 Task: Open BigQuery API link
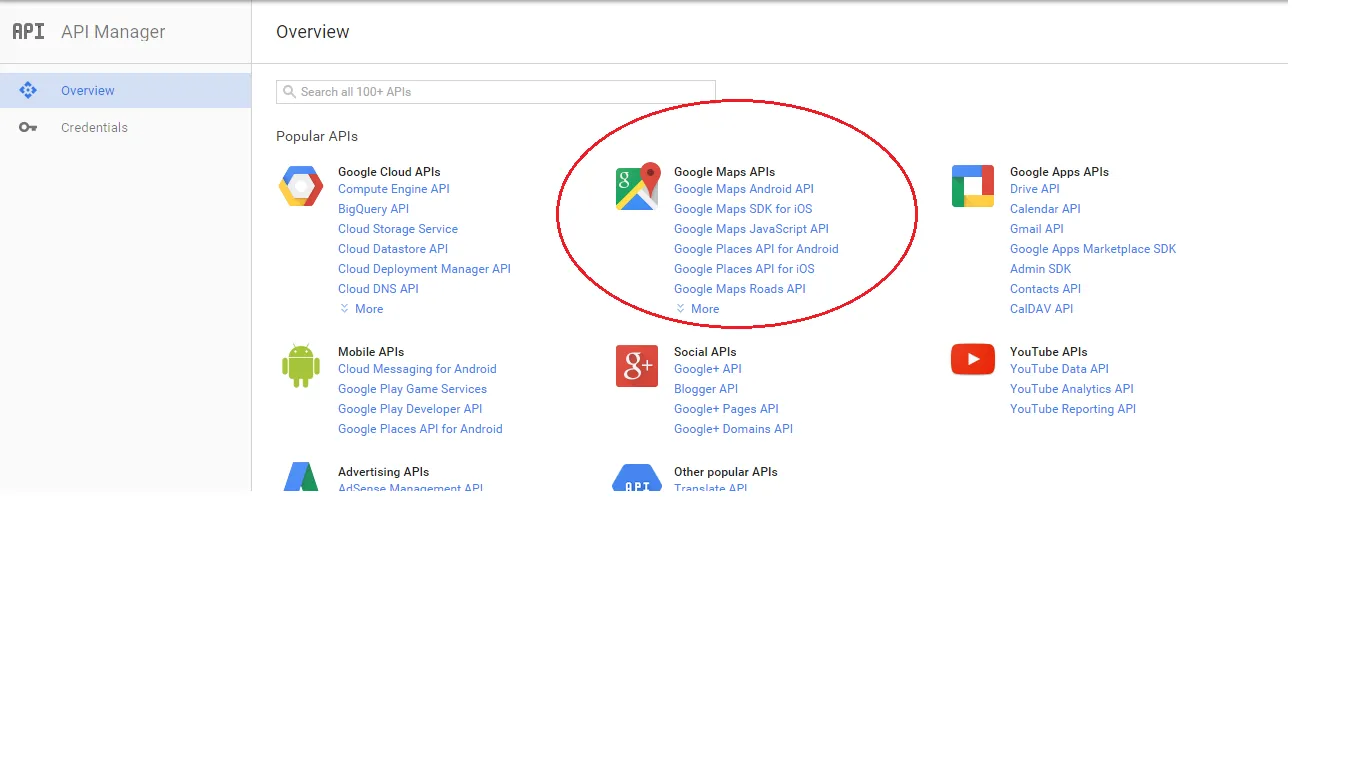(373, 209)
